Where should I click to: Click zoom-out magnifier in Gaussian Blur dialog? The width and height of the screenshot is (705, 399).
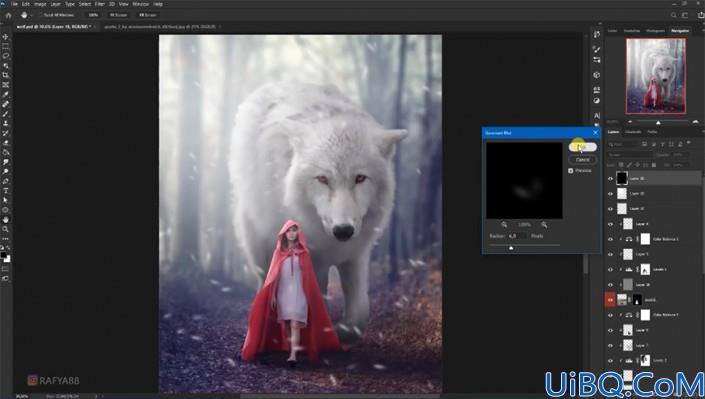504,224
